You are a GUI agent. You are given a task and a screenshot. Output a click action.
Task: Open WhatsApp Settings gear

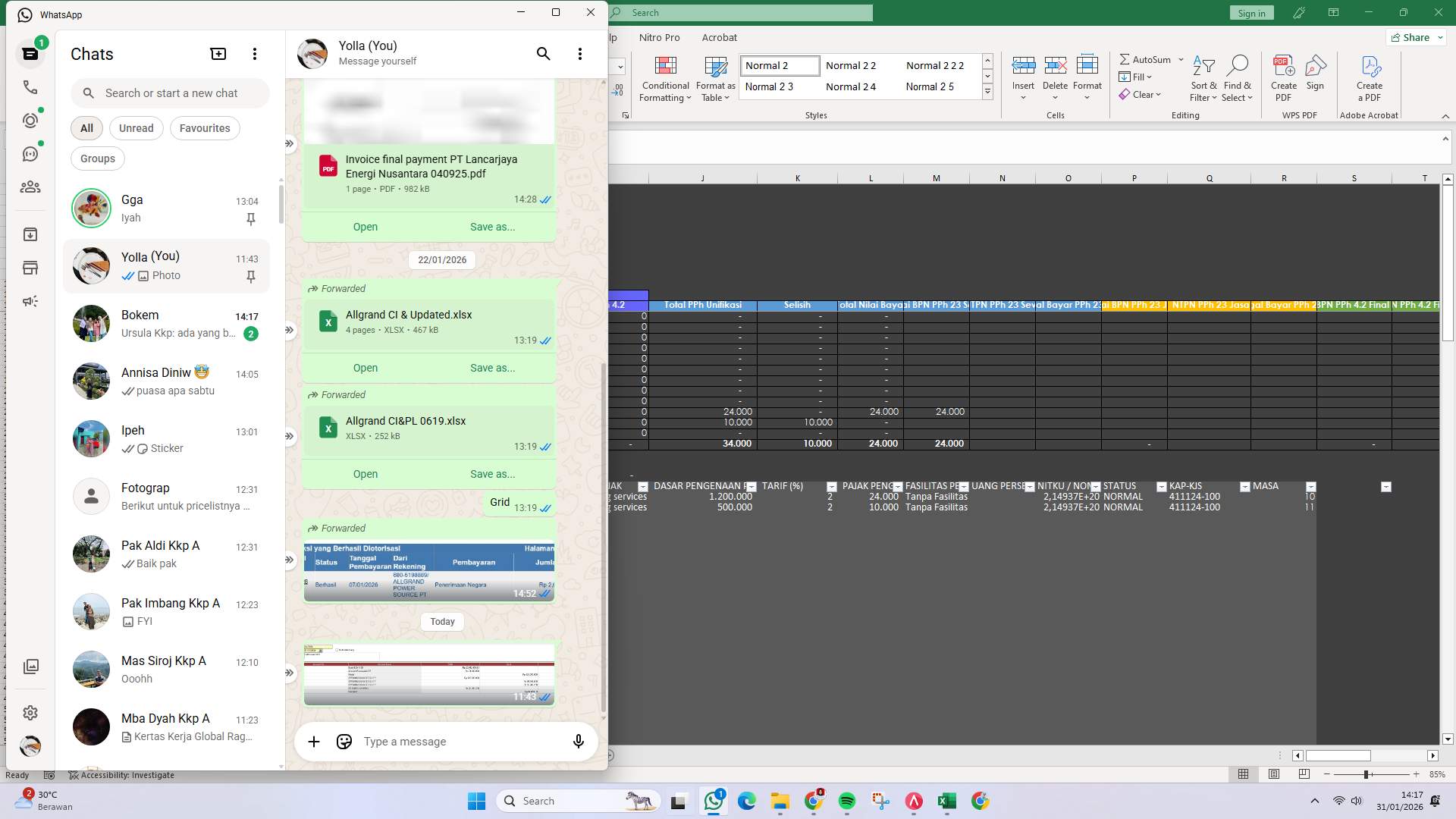(30, 713)
